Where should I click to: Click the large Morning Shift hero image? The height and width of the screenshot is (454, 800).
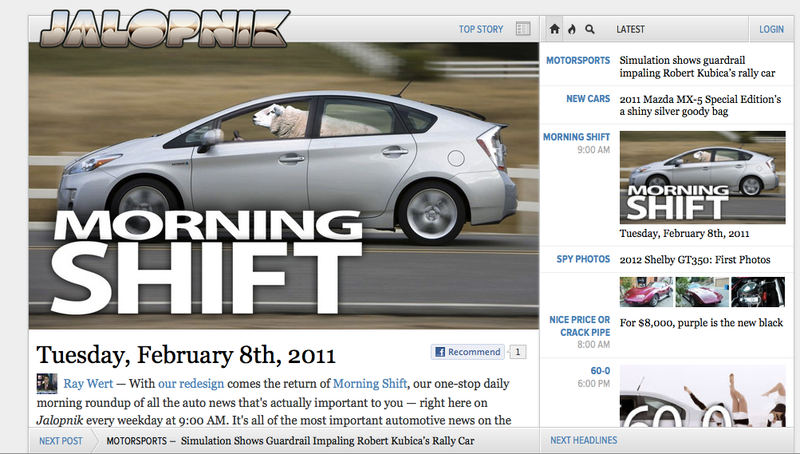284,186
